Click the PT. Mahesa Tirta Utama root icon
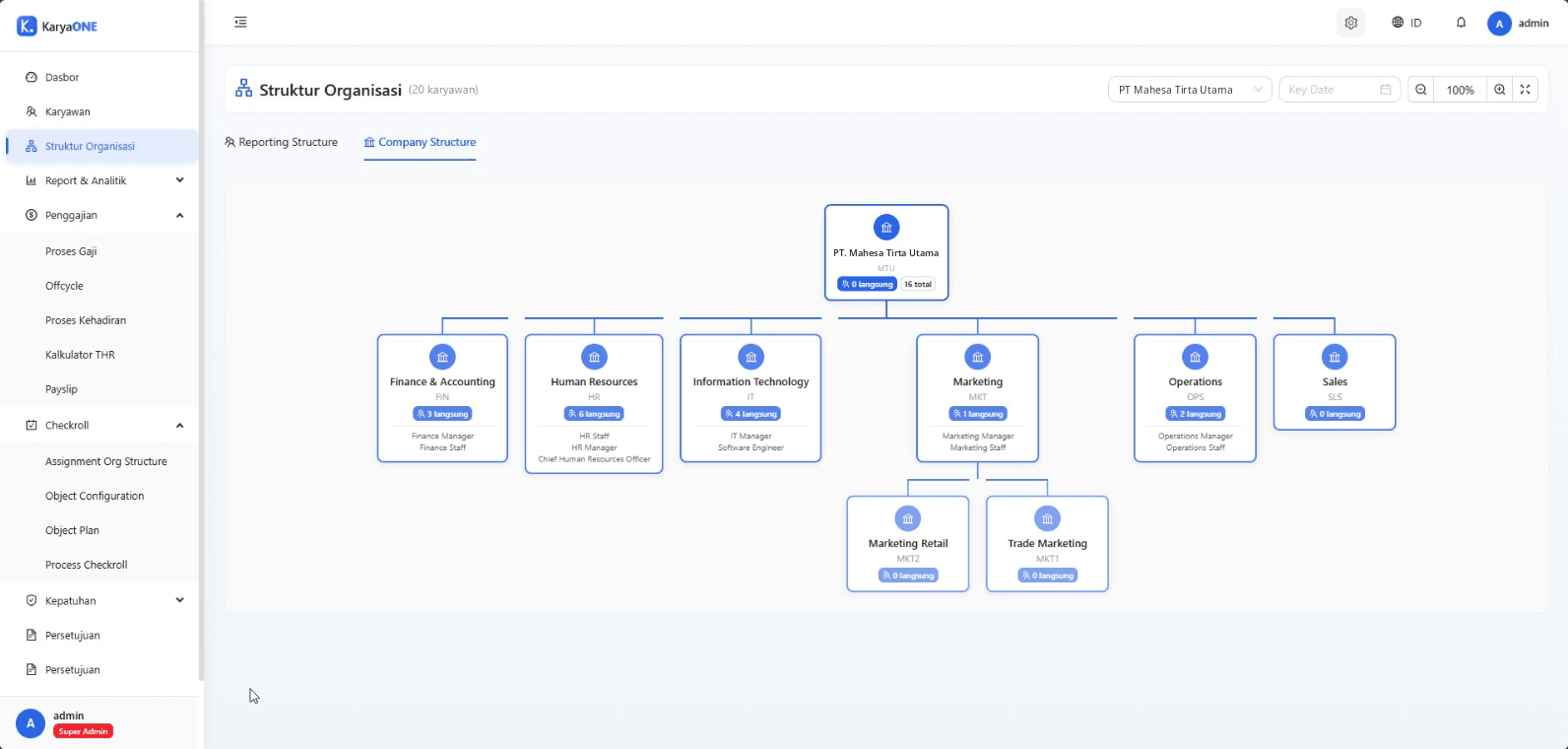 (x=886, y=228)
